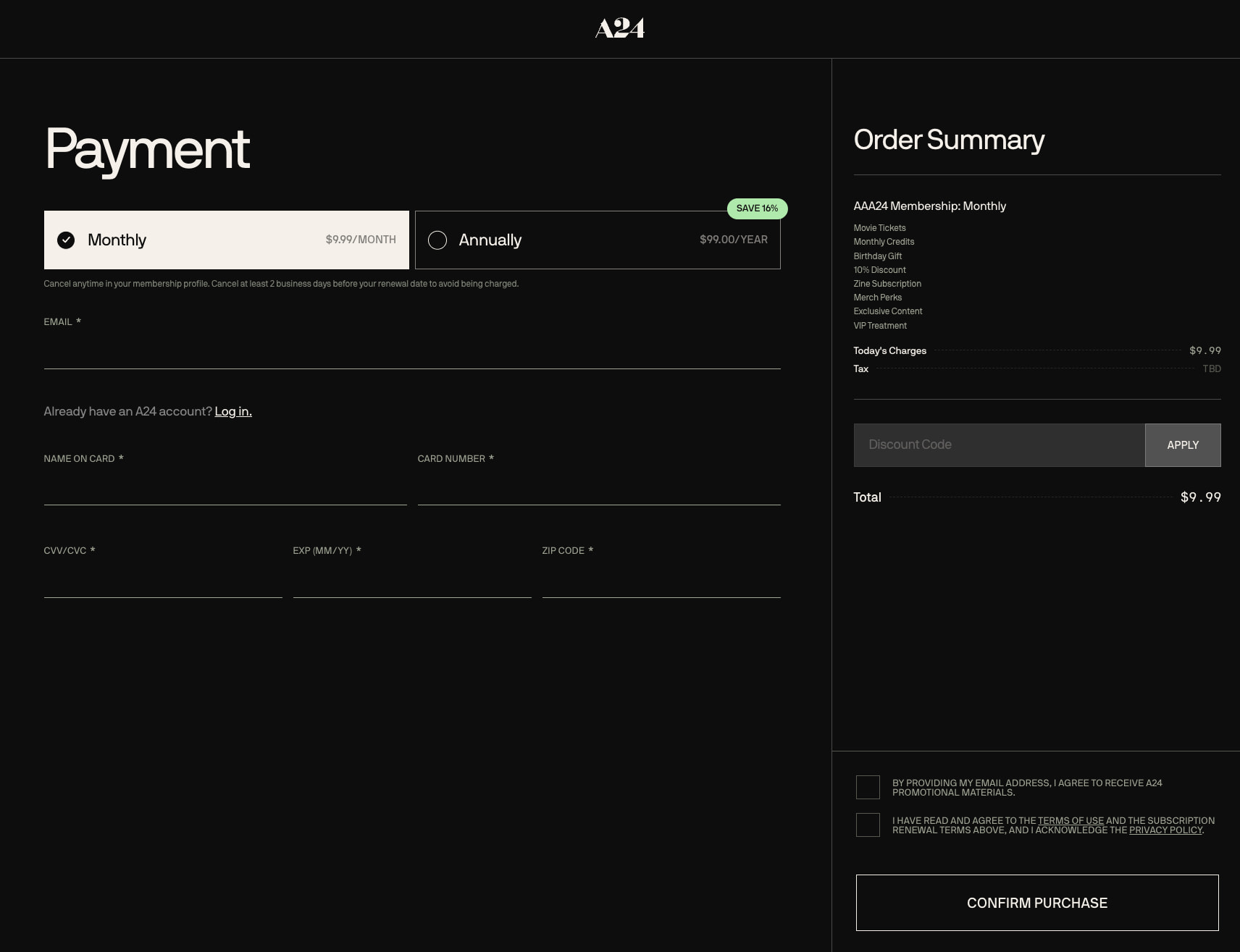Viewport: 1240px width, 952px height.
Task: Click the 'Birthday Gift' benefit text
Action: 877,256
